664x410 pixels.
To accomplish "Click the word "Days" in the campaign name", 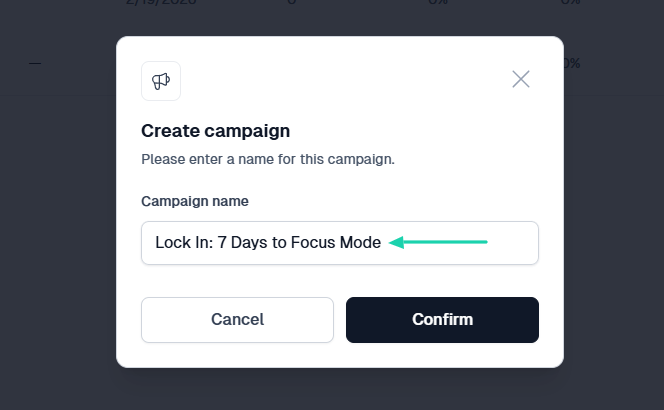I will coord(249,242).
